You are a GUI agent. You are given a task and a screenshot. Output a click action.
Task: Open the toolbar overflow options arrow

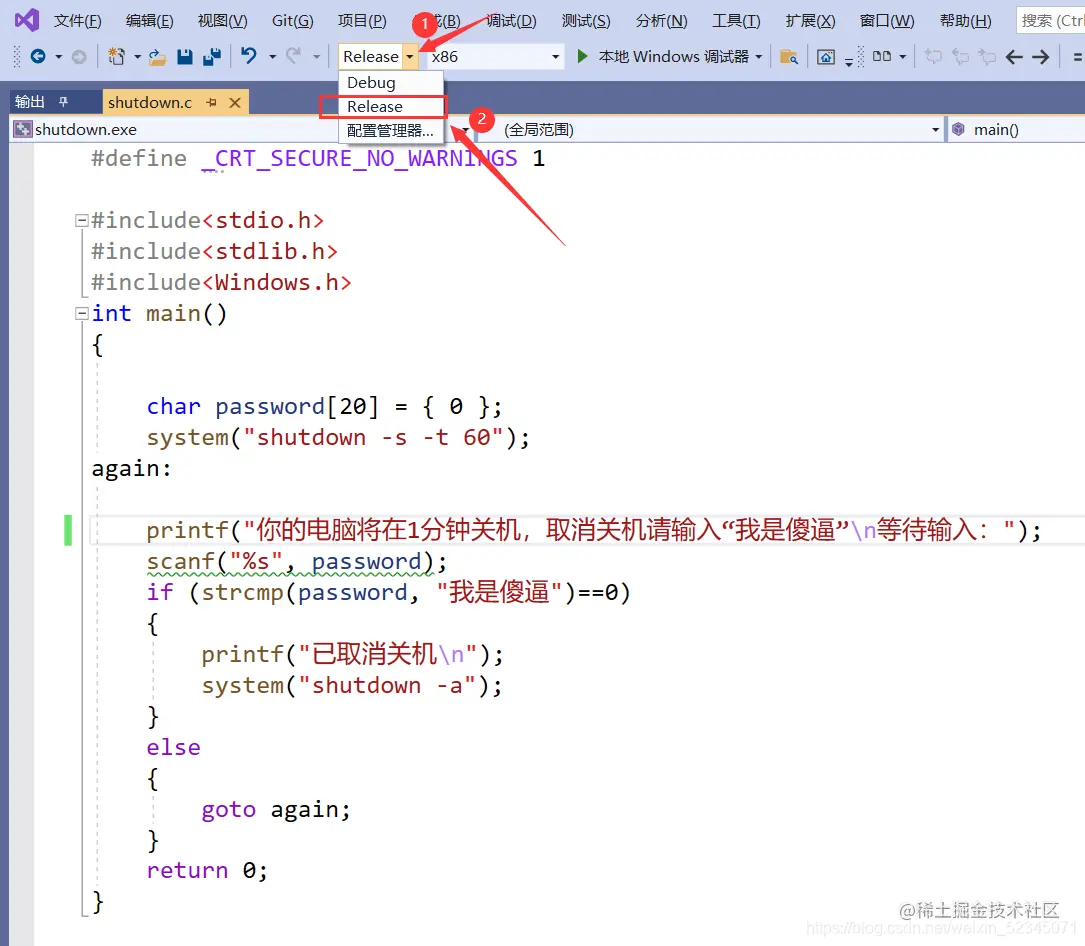[x=849, y=62]
